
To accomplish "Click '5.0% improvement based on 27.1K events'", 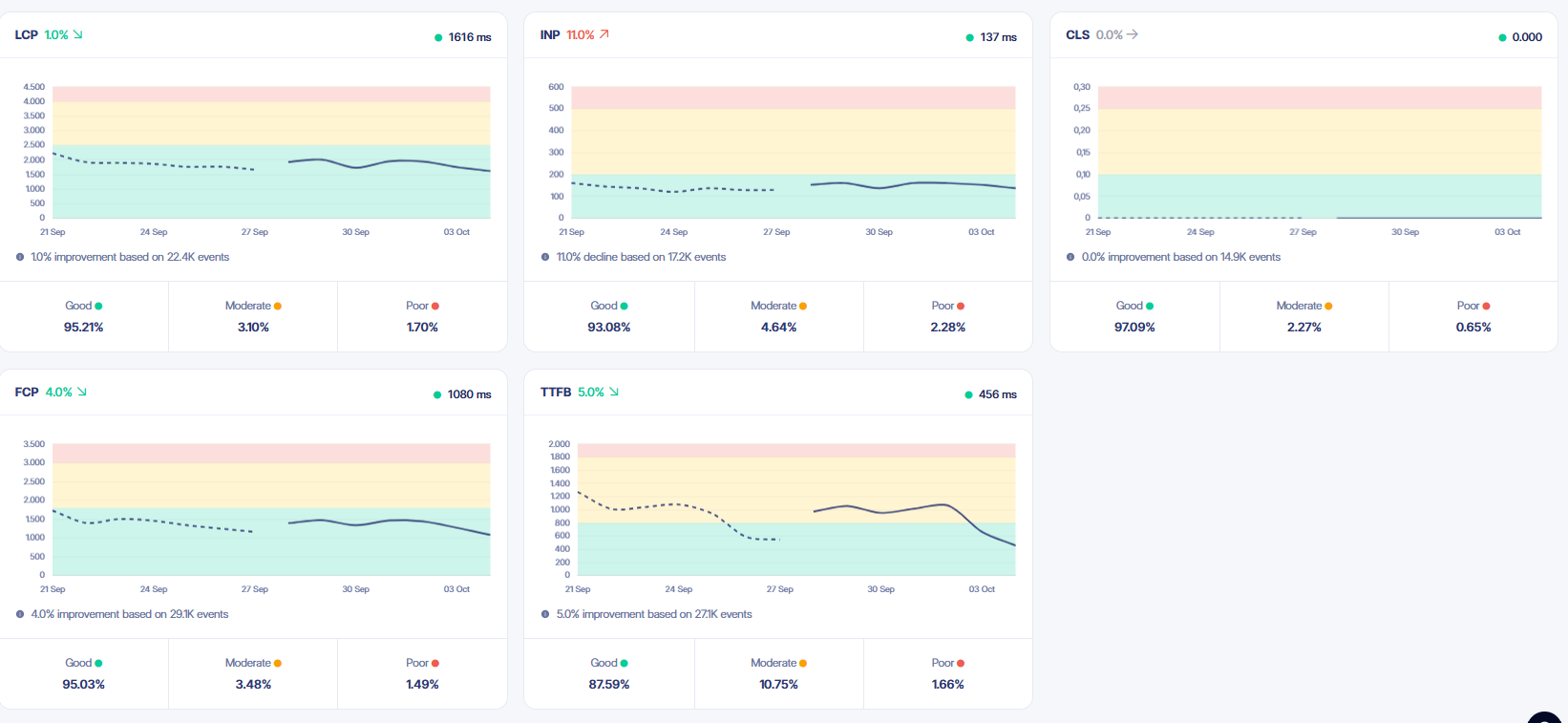I will [x=654, y=614].
